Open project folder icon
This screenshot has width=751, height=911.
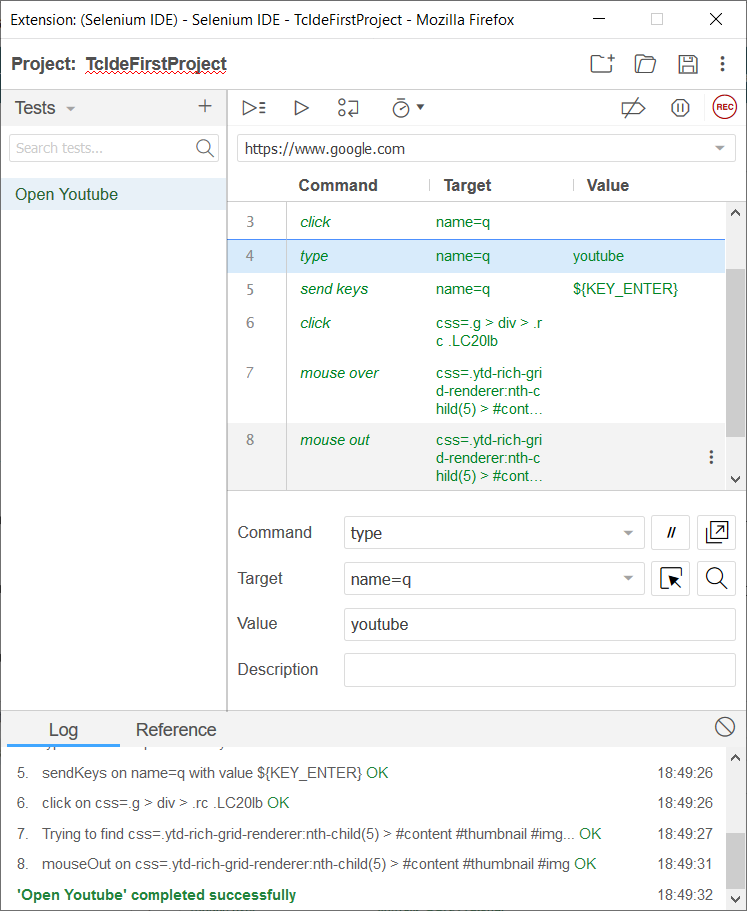(x=645, y=63)
